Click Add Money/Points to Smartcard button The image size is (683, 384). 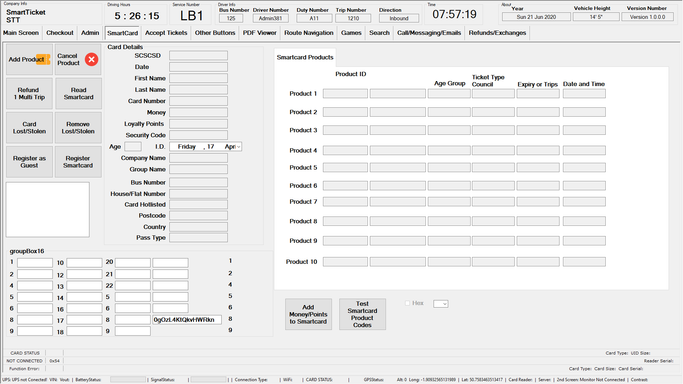(x=308, y=314)
